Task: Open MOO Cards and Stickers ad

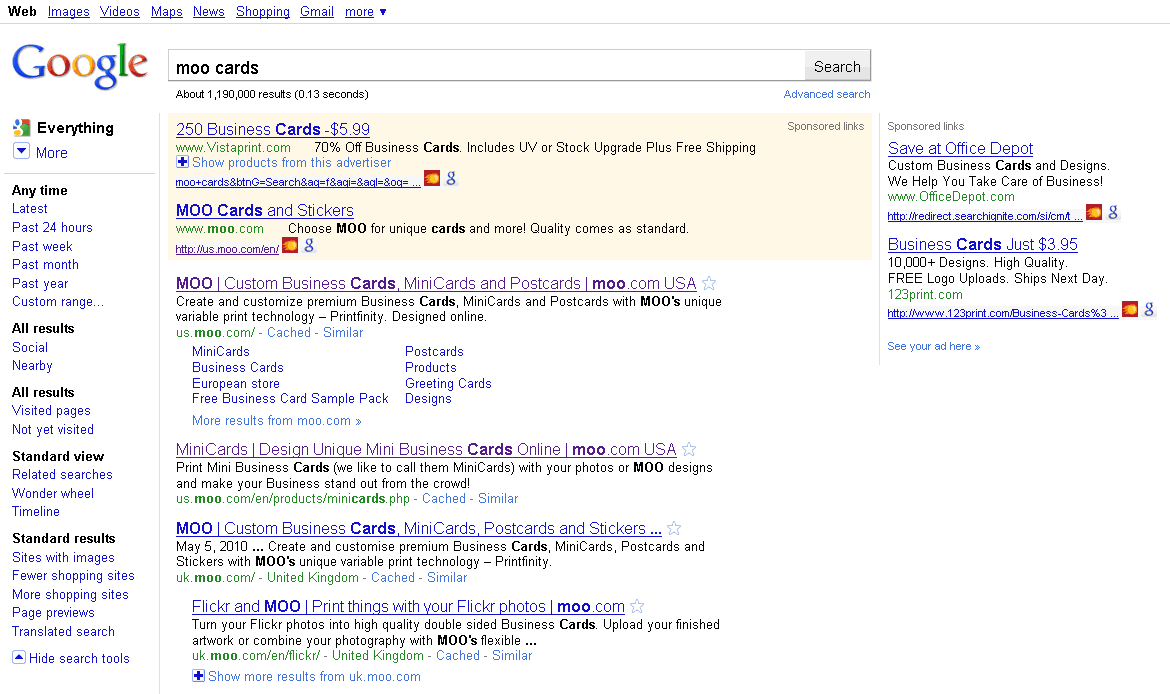Action: [265, 210]
